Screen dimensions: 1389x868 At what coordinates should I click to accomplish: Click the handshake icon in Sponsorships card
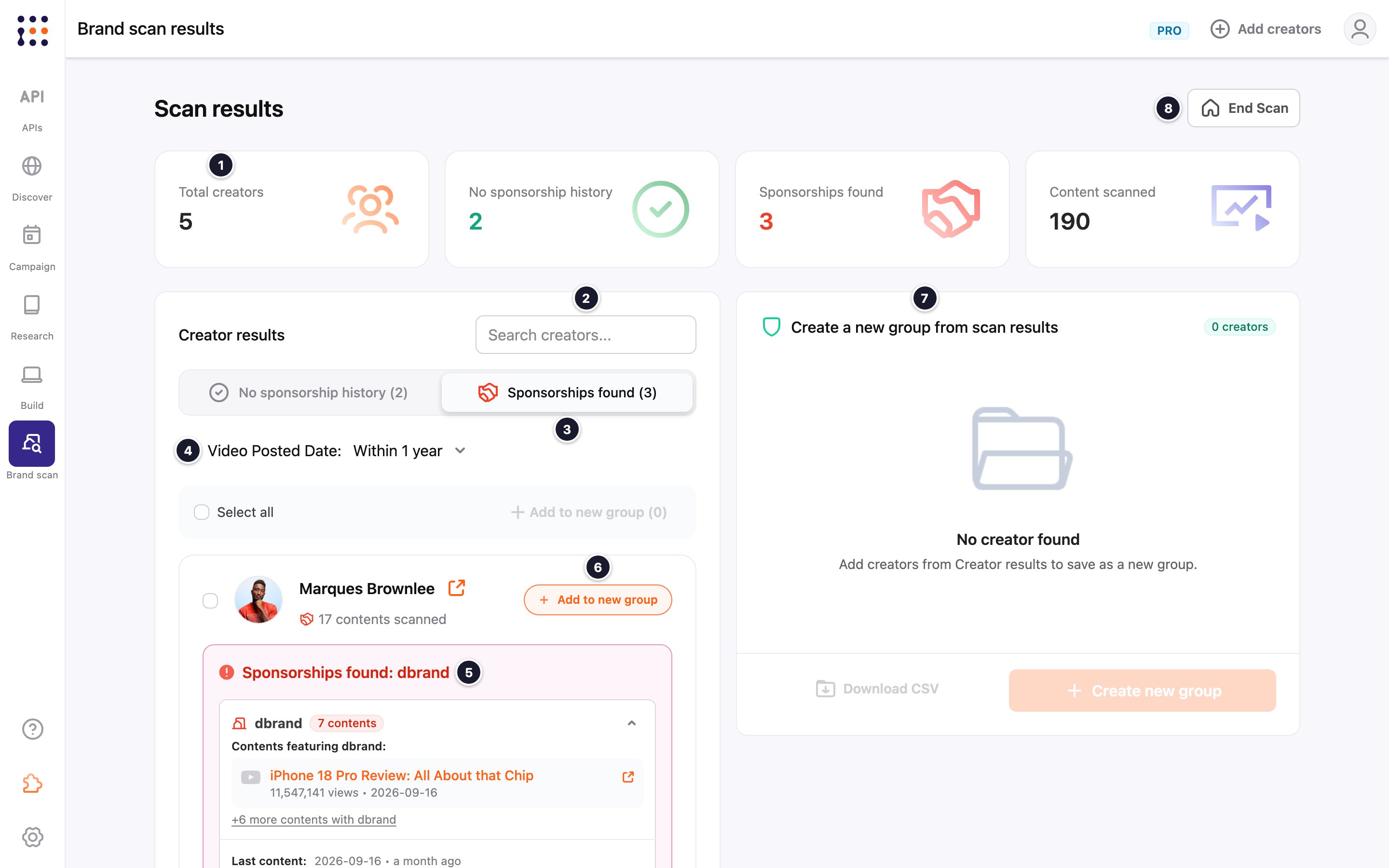951,209
